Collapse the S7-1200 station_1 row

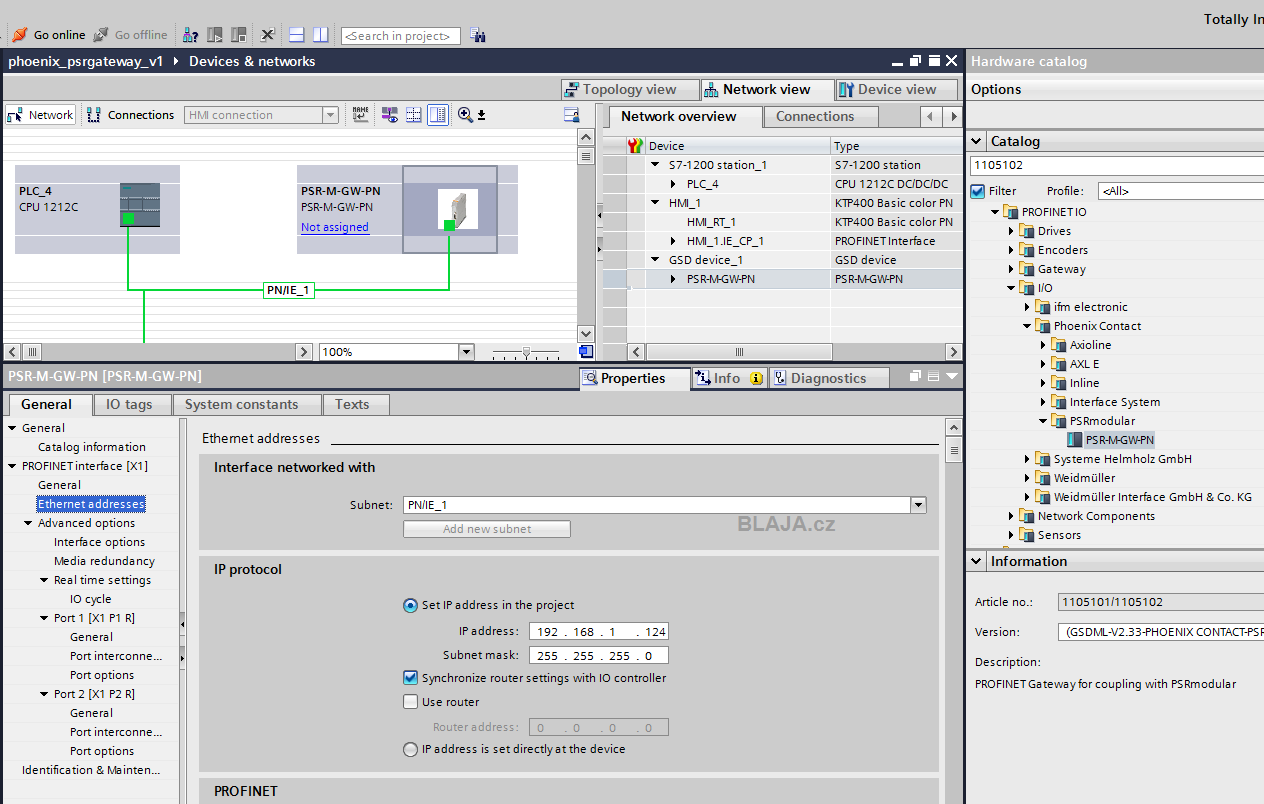(x=655, y=165)
